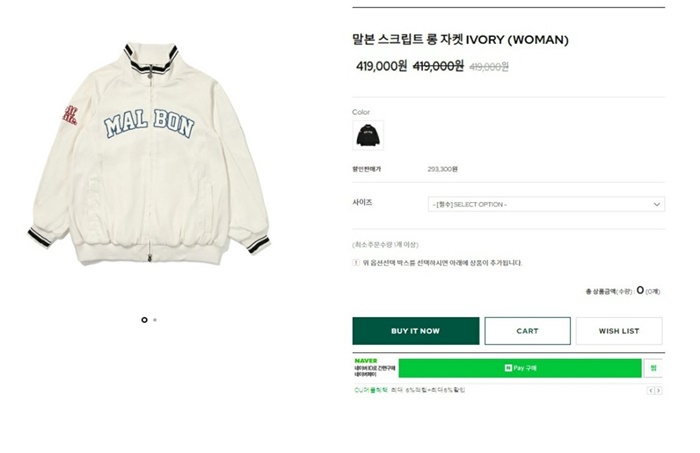Viewport: 700px width, 453px height.
Task: Click the previous arrow in benefits row
Action: [x=651, y=390]
